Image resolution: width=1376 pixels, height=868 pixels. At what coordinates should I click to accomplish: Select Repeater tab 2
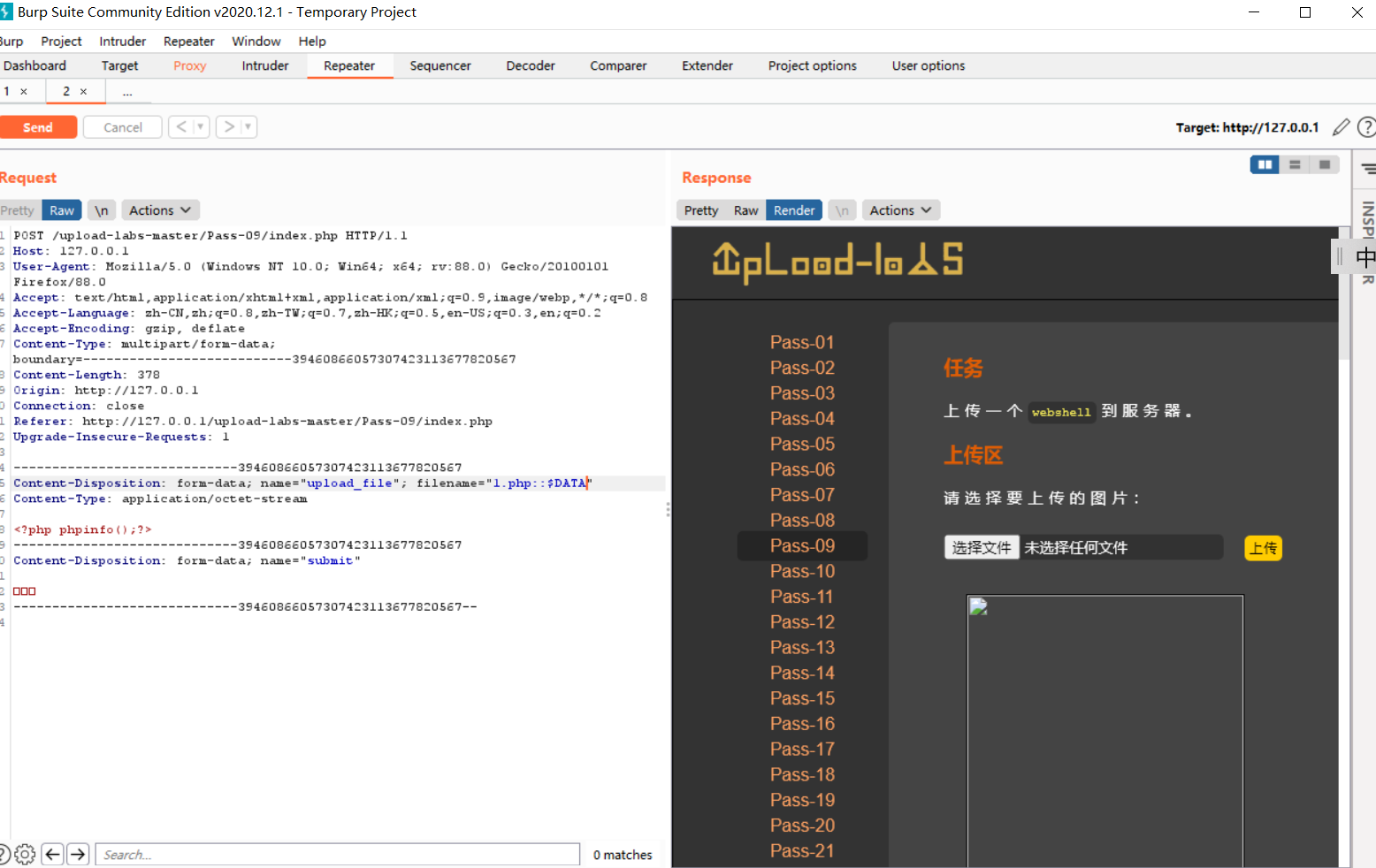point(66,91)
